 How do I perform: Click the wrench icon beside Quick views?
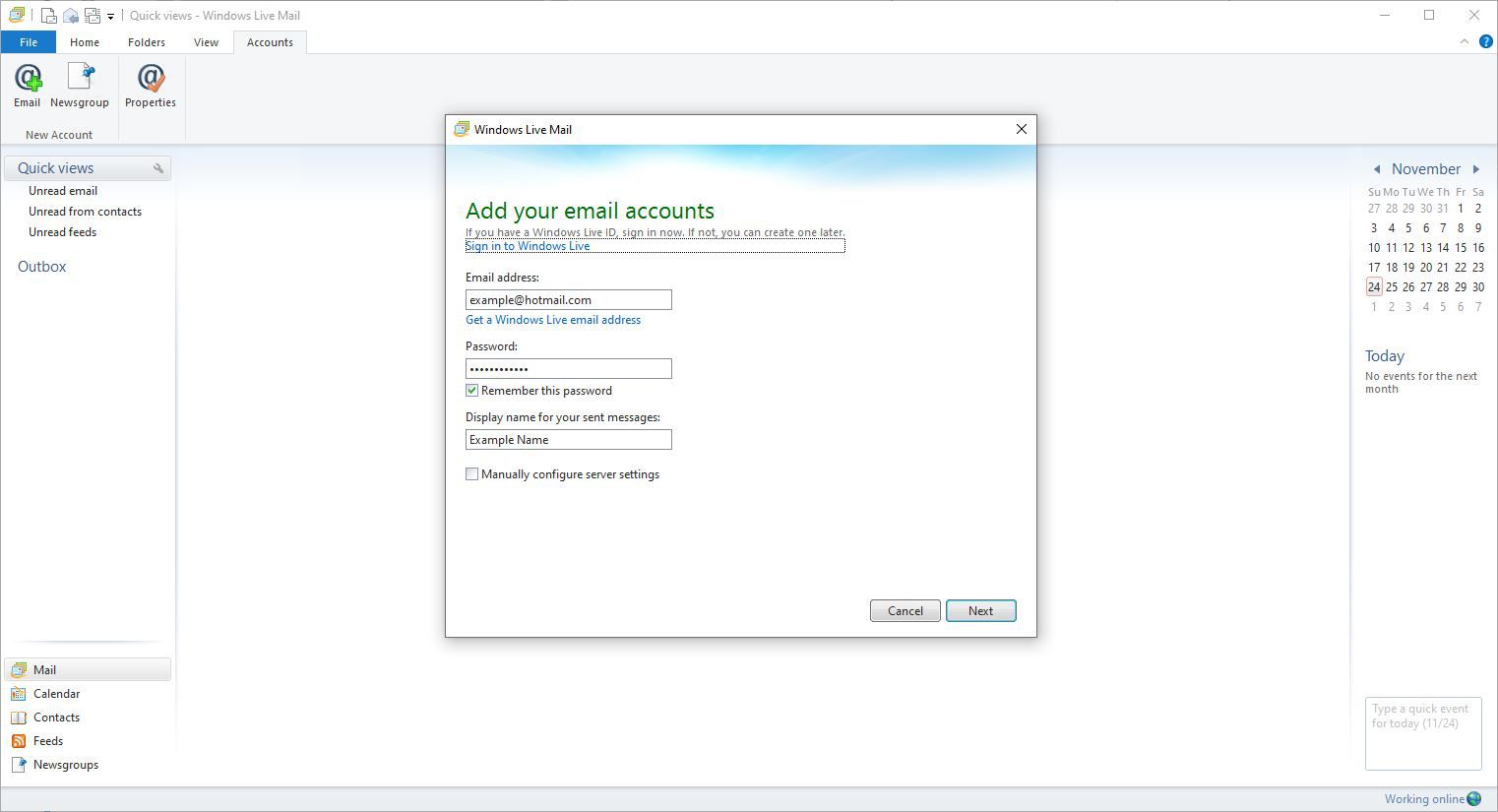coord(158,168)
